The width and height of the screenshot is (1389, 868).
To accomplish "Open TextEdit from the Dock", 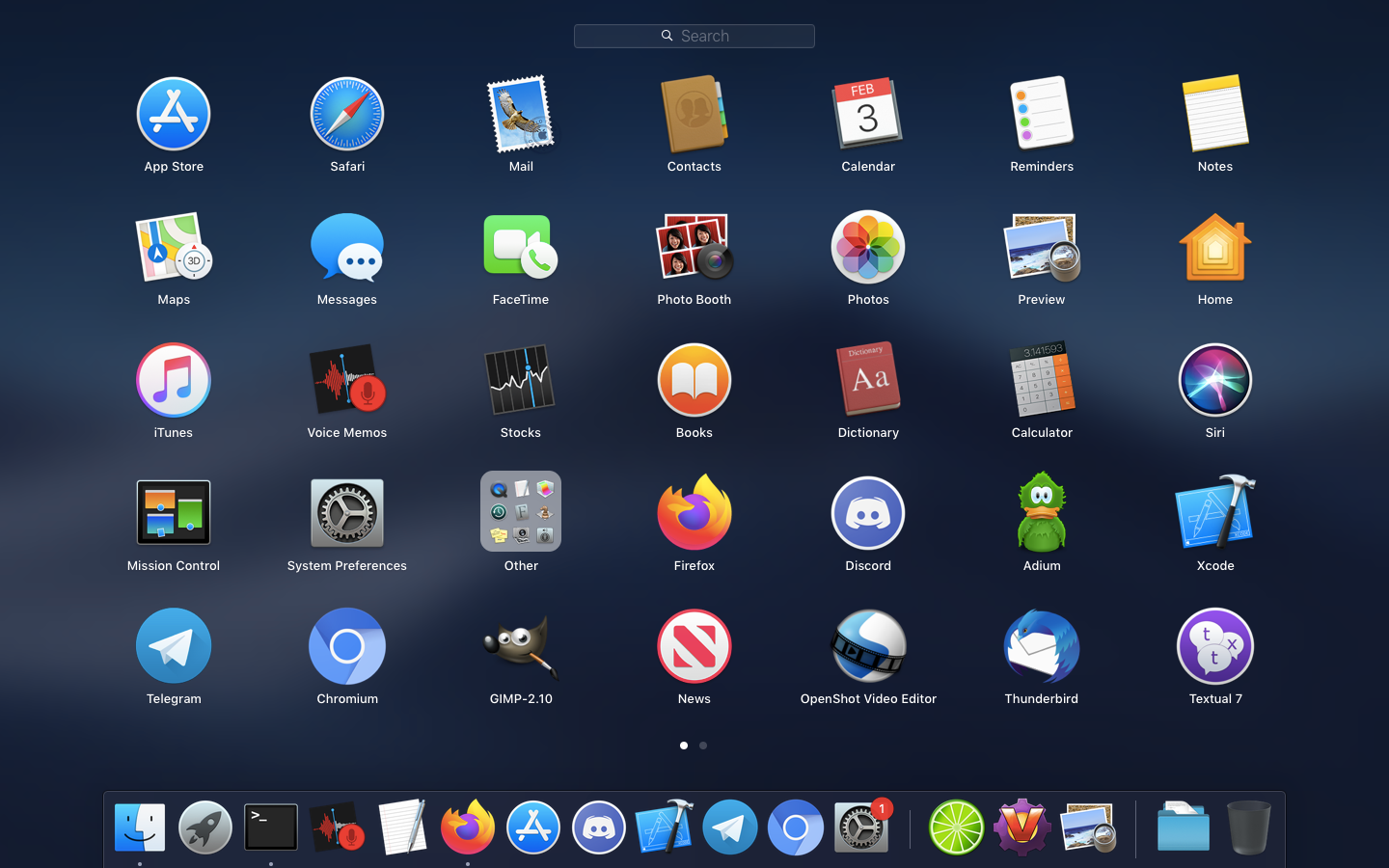I will coord(402,827).
